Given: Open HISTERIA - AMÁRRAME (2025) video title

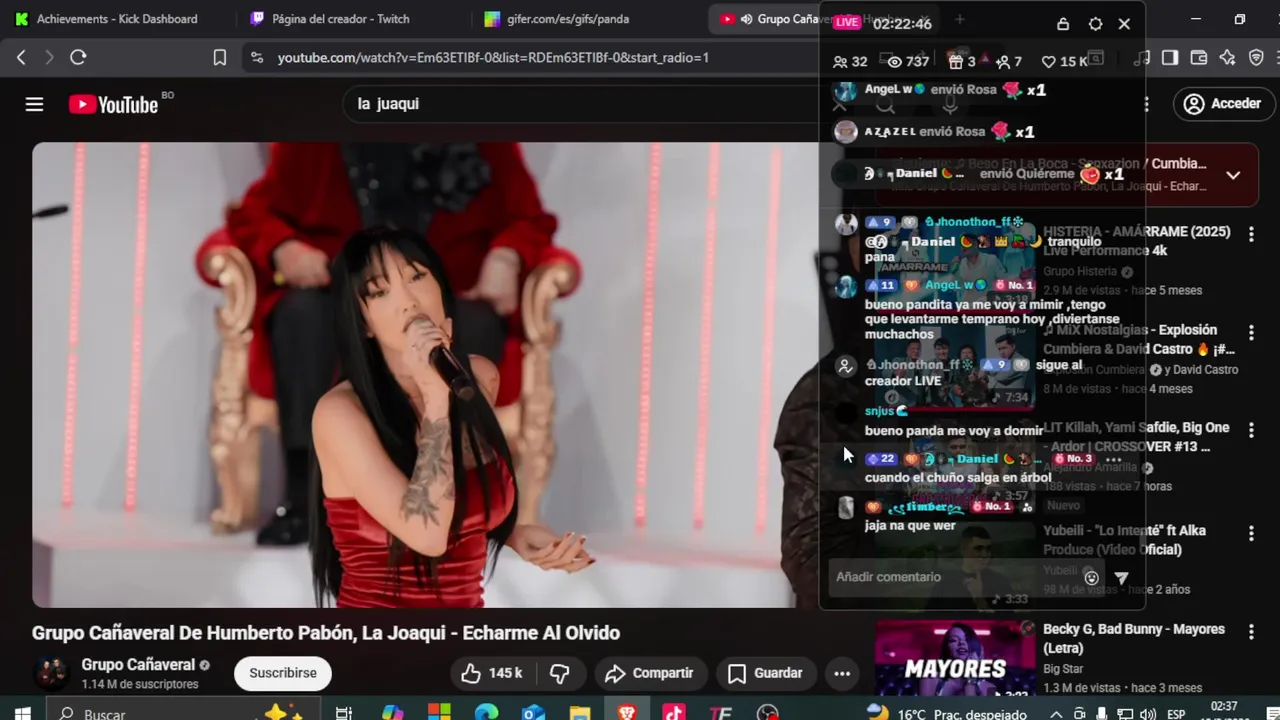Looking at the screenshot, I should [x=1136, y=241].
